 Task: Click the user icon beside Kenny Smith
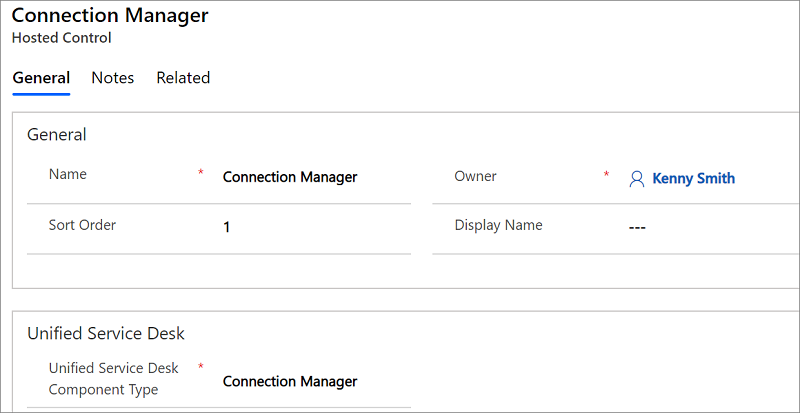tap(637, 179)
